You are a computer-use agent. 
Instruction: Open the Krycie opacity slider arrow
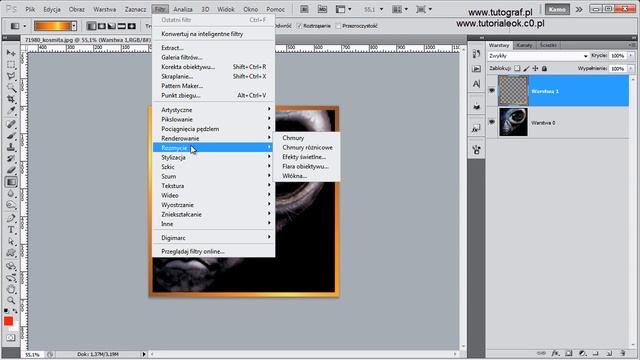[631, 56]
